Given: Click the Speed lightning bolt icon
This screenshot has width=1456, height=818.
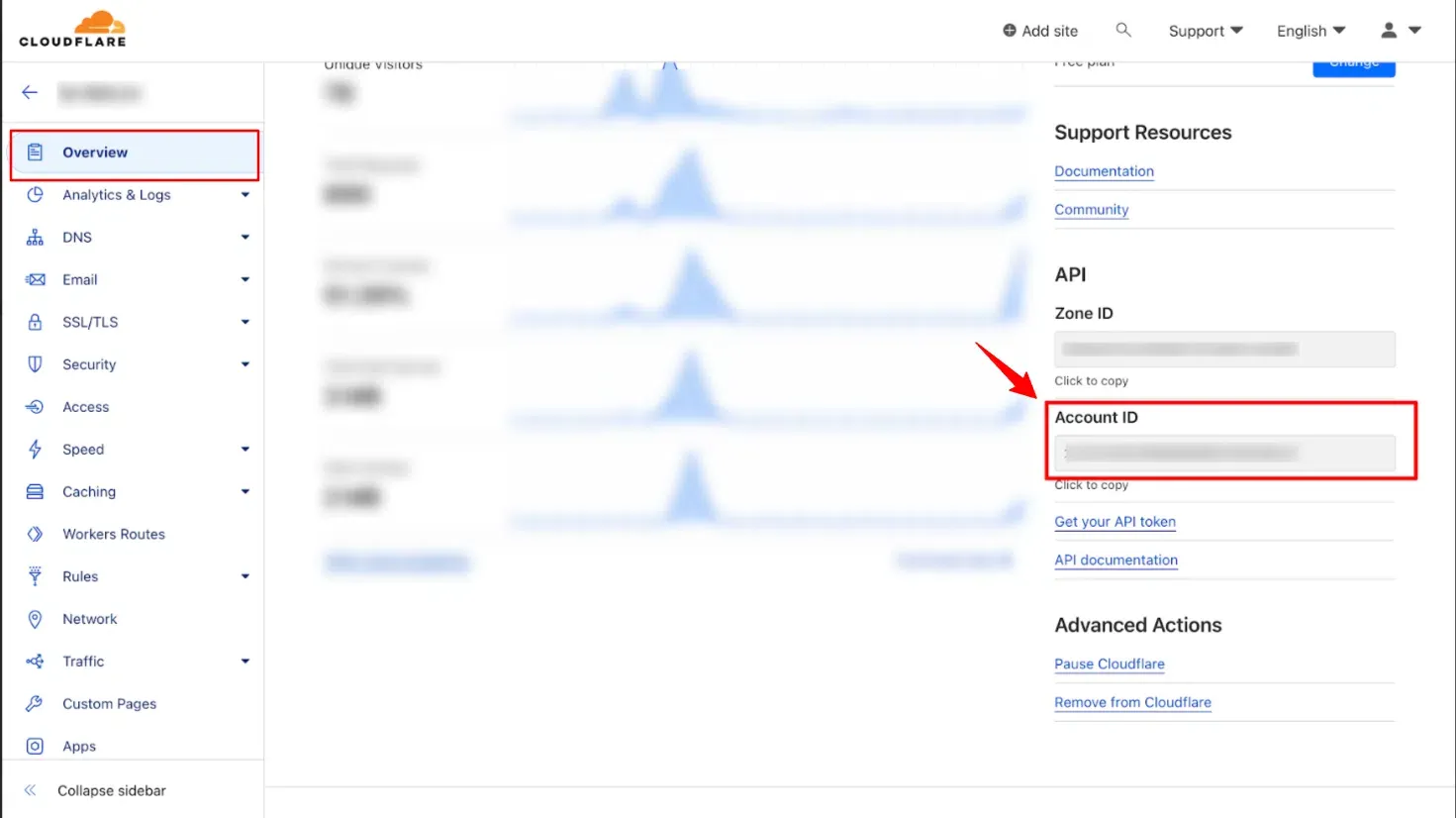Looking at the screenshot, I should (35, 450).
